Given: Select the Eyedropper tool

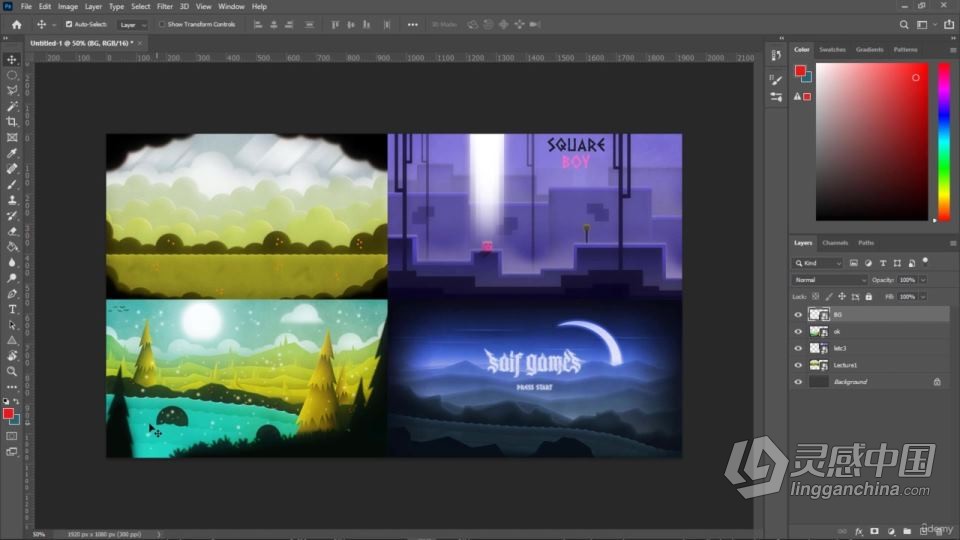Looking at the screenshot, I should click(12, 153).
